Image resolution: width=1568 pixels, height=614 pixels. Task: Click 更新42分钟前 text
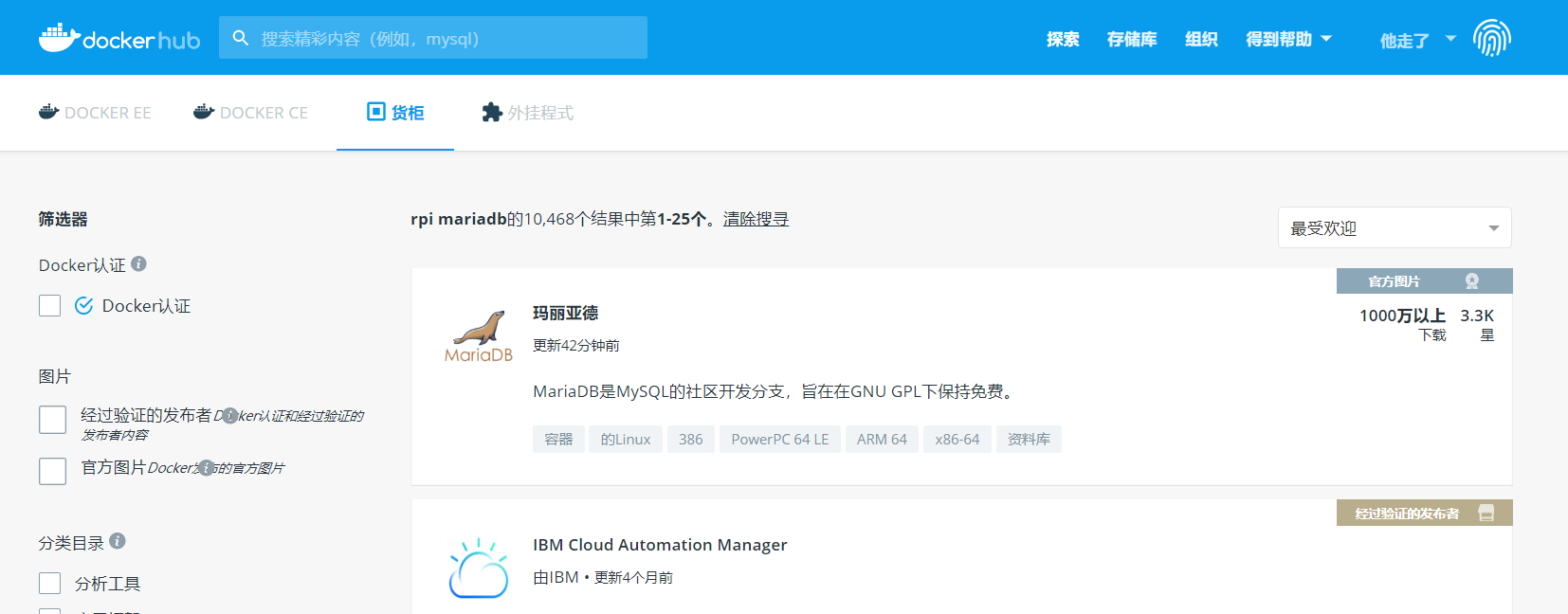tap(576, 346)
